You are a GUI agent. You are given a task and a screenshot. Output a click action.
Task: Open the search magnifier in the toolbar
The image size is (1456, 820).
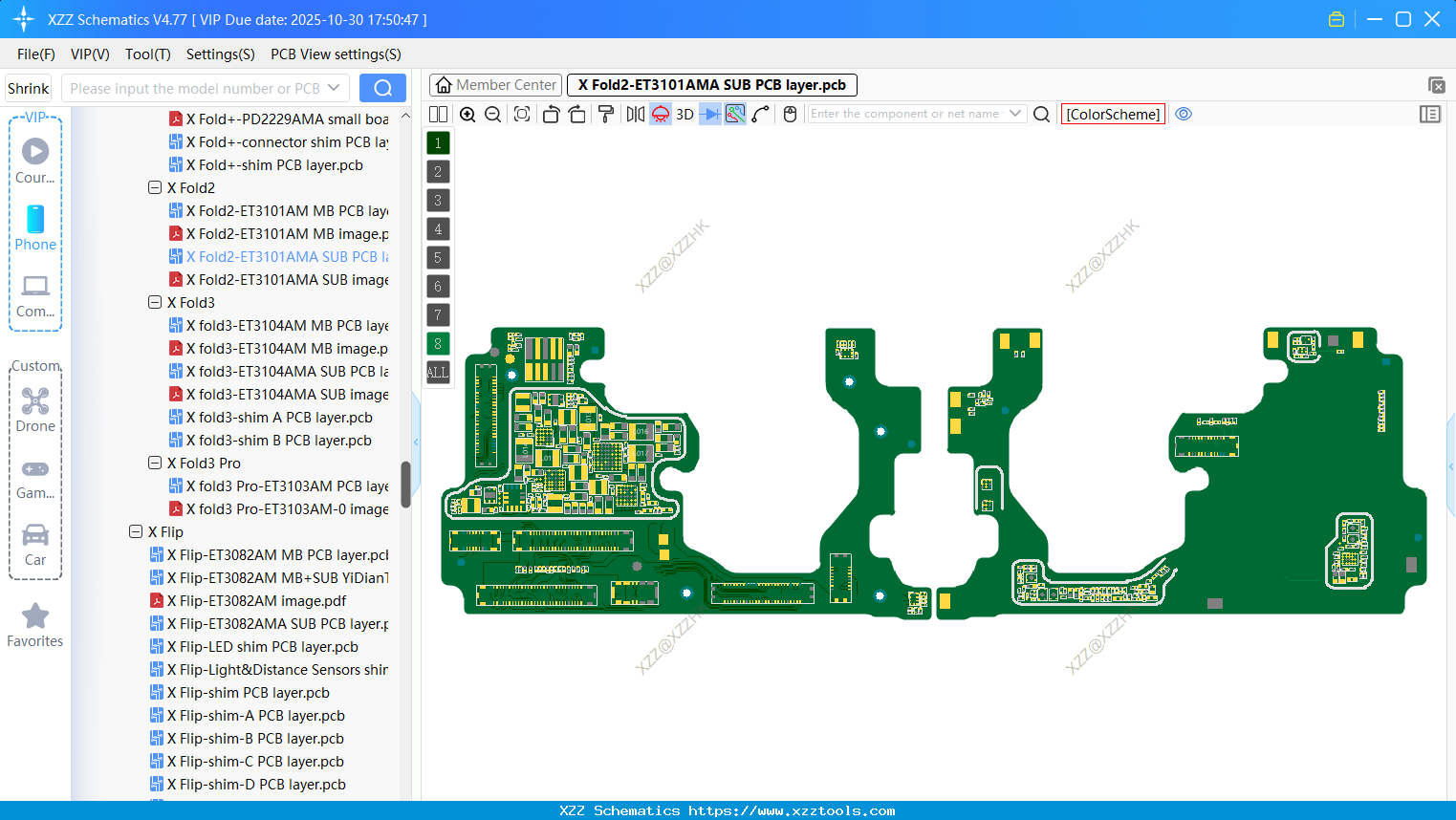coord(1041,114)
